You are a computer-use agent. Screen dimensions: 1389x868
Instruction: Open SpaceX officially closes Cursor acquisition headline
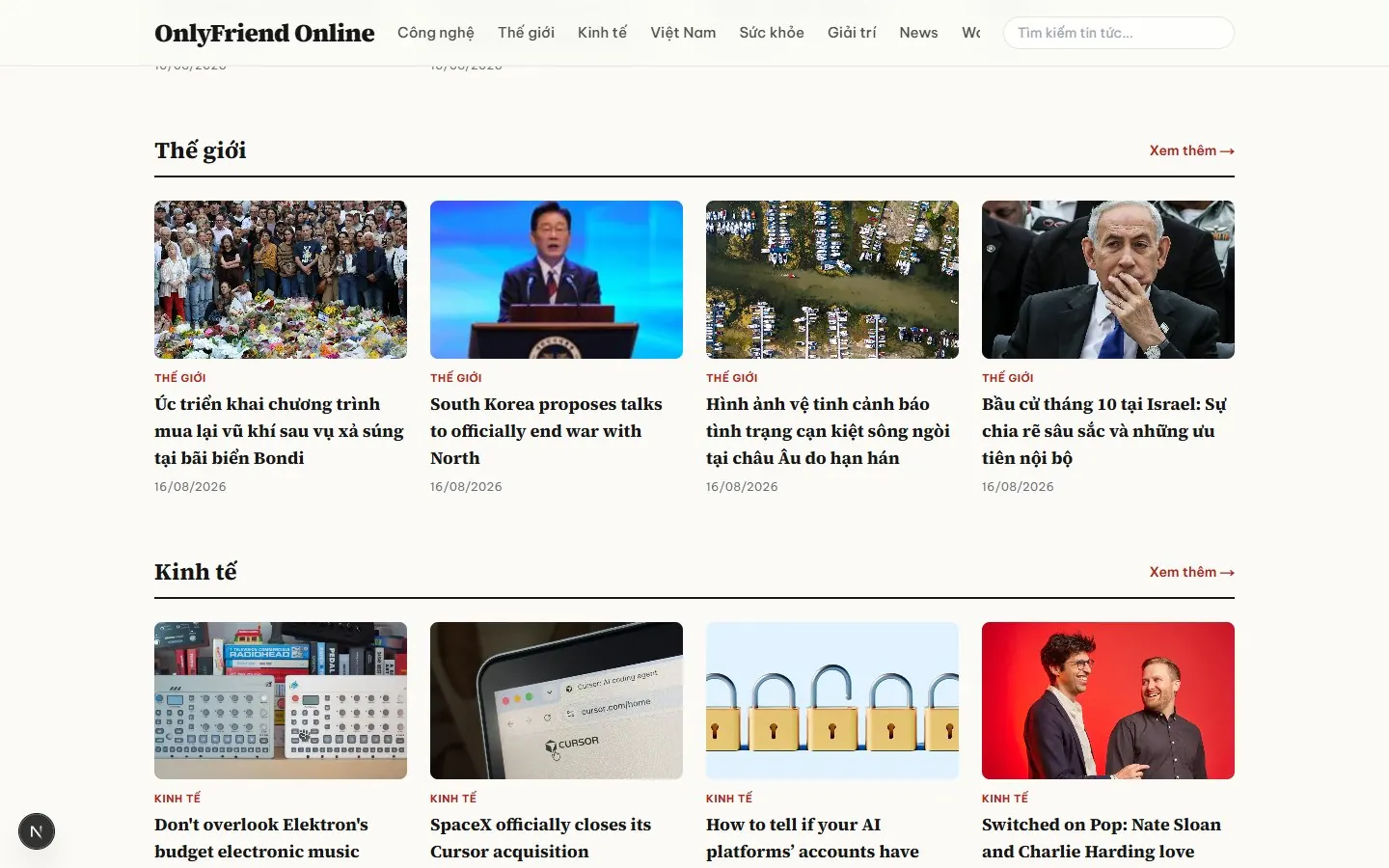[x=541, y=838]
